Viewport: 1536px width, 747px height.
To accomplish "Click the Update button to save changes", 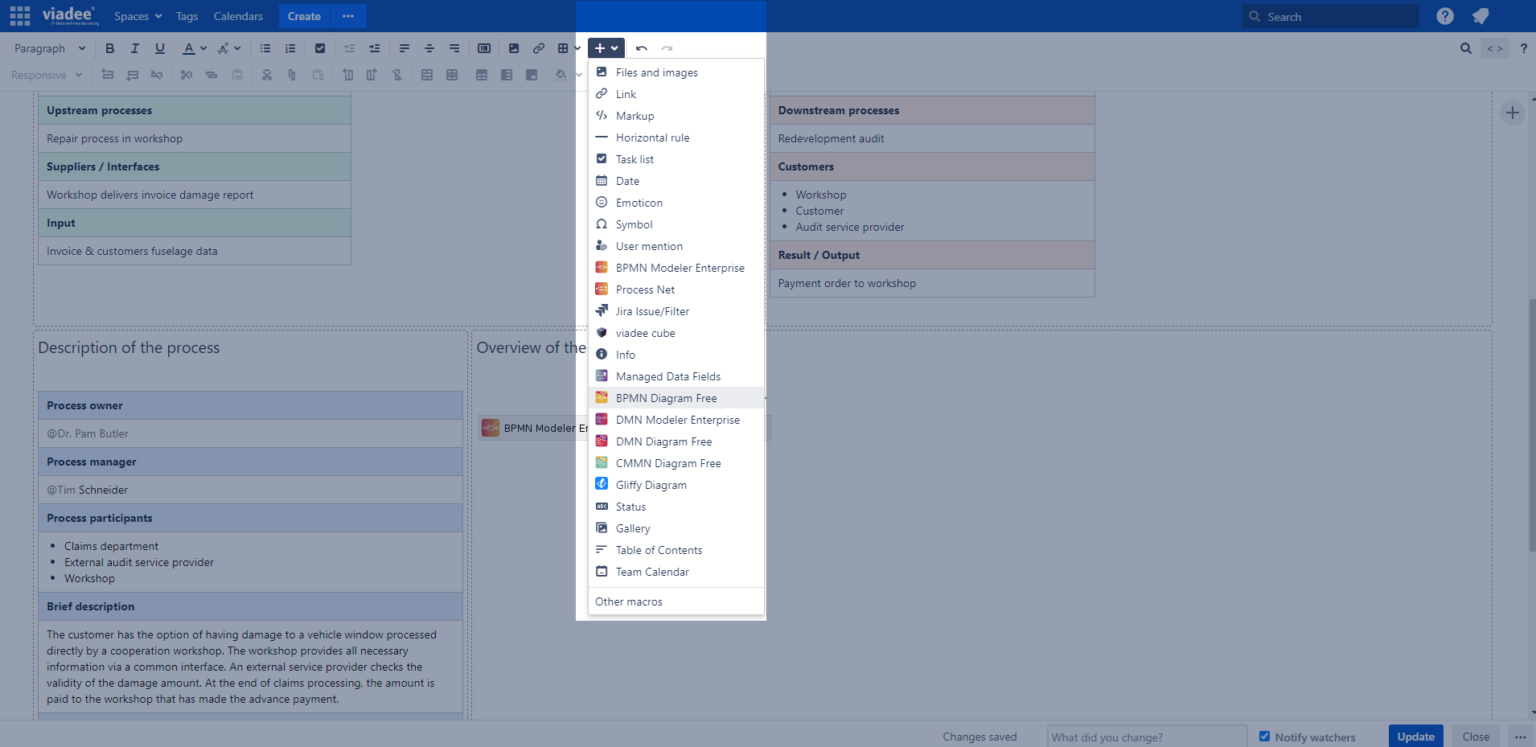I will 1415,735.
